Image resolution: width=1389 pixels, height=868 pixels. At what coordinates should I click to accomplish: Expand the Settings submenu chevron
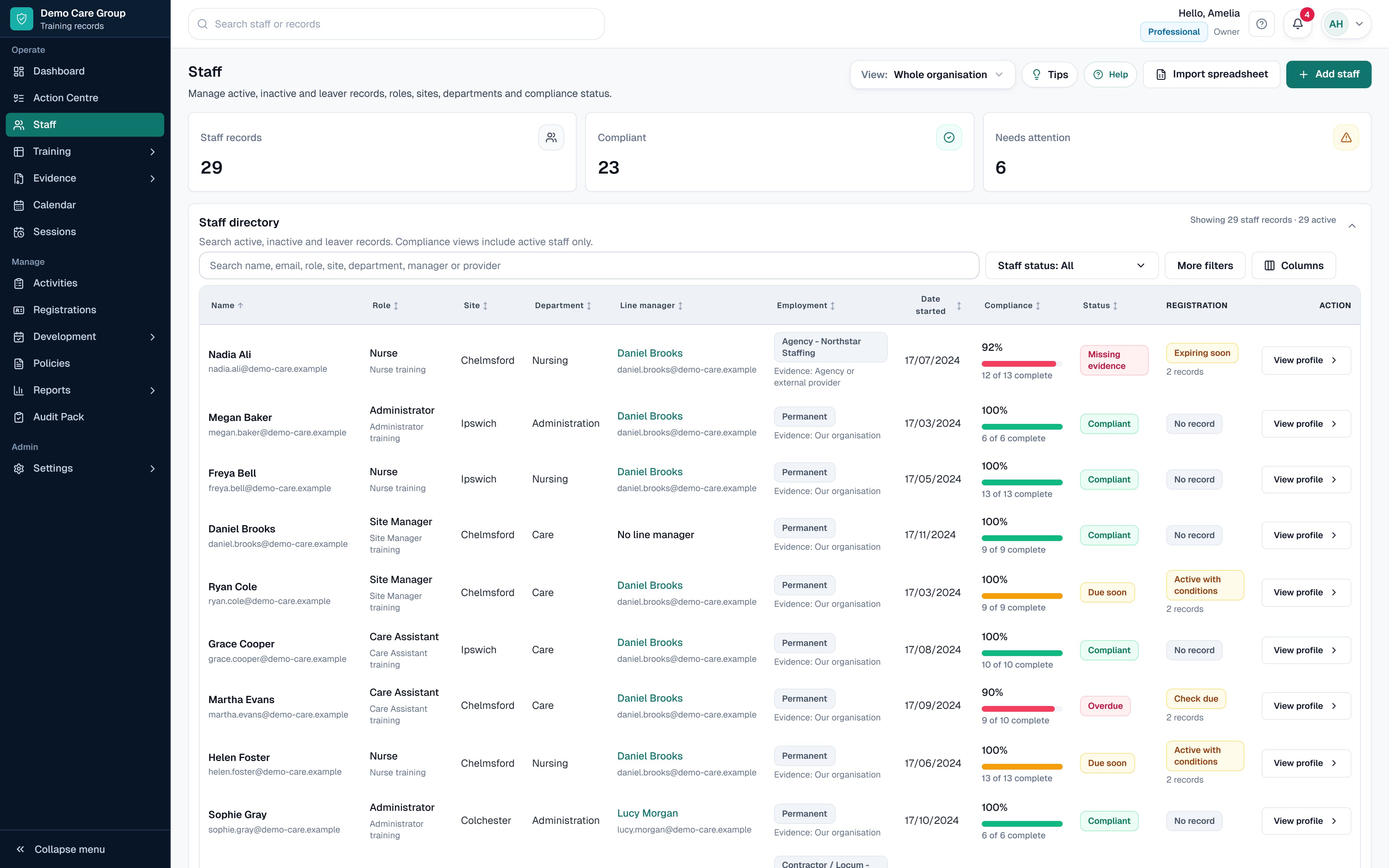tap(153, 468)
